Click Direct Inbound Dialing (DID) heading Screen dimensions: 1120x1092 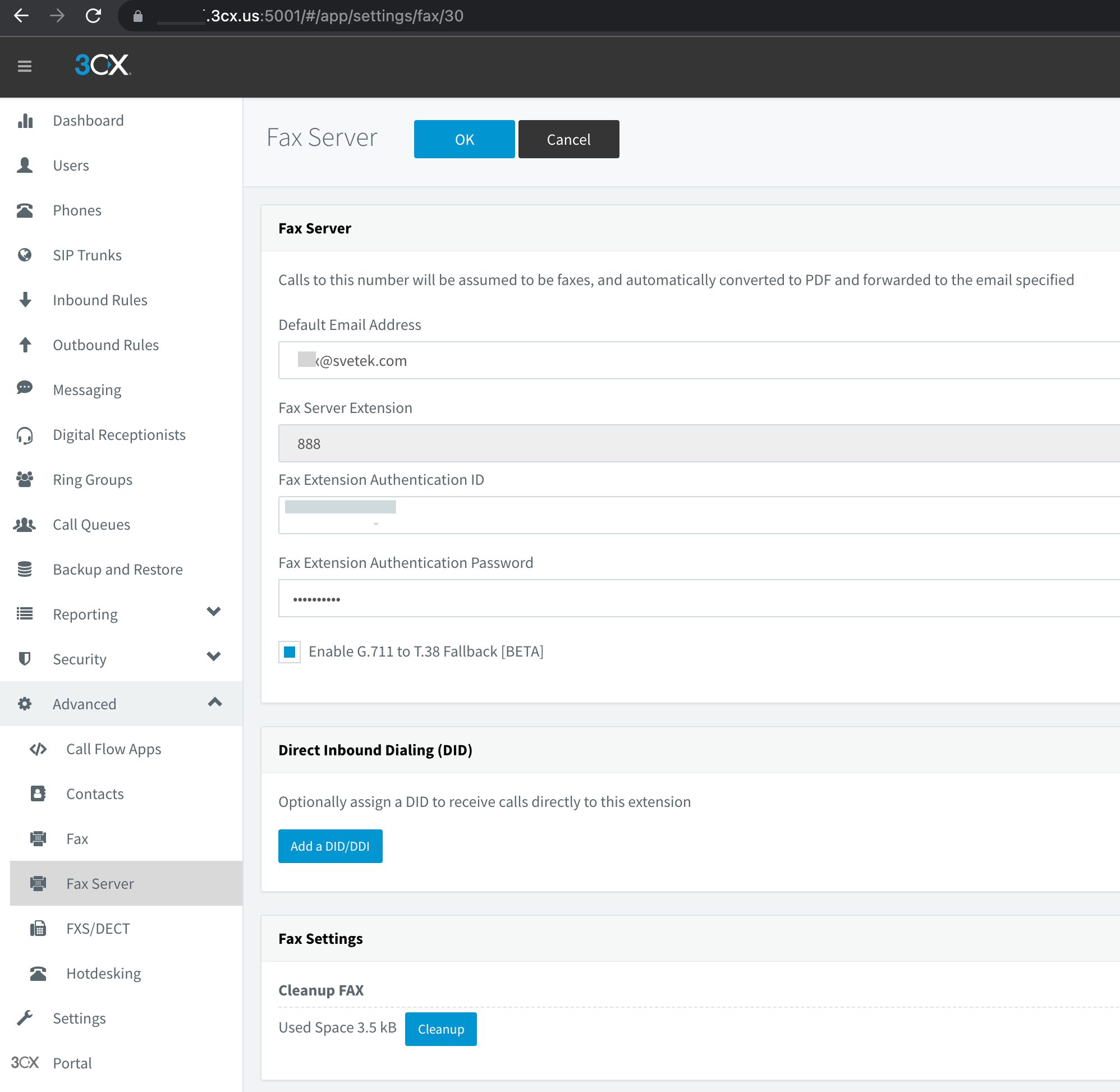coord(375,750)
